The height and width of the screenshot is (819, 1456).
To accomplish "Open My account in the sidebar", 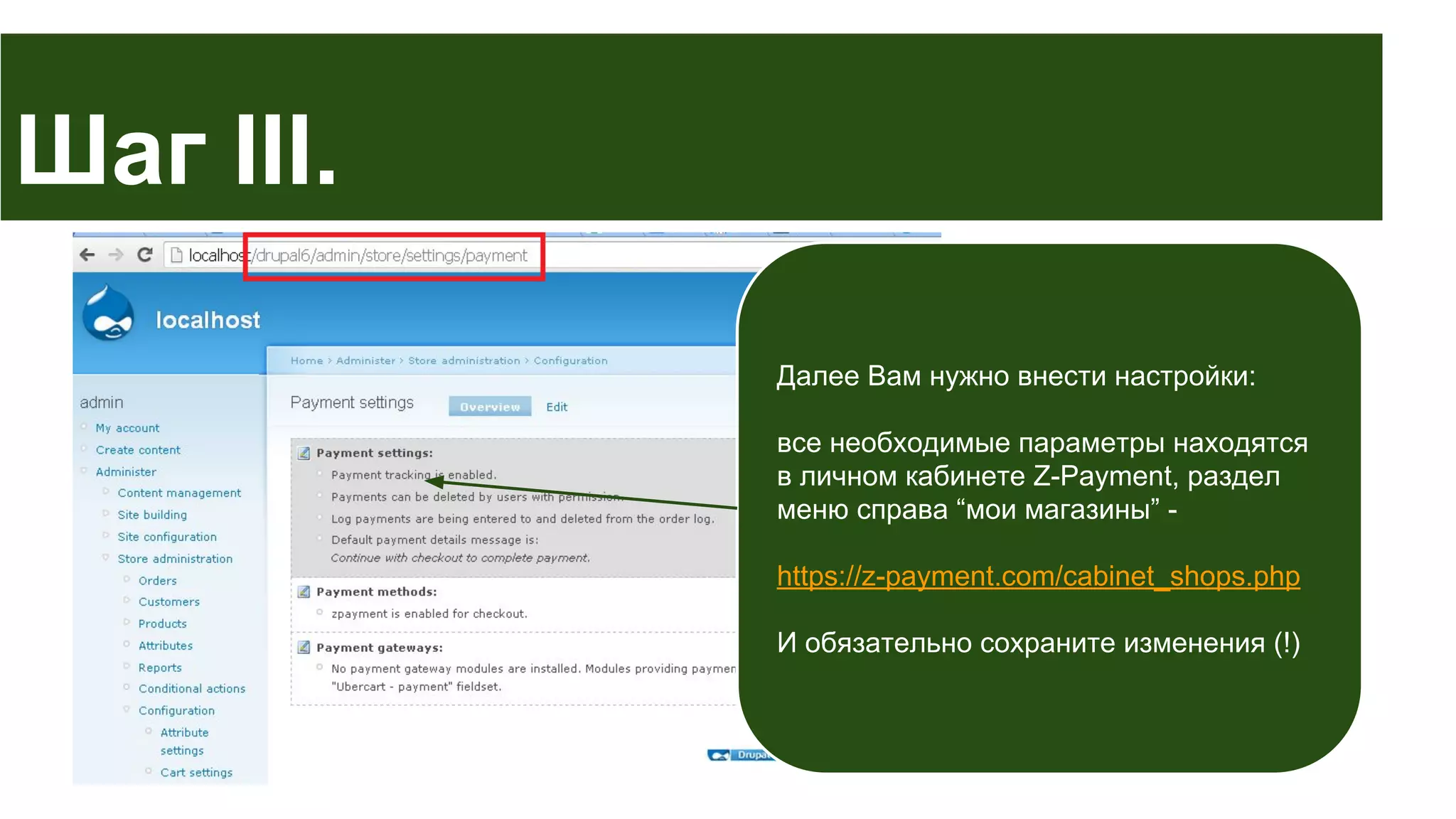I will point(127,428).
